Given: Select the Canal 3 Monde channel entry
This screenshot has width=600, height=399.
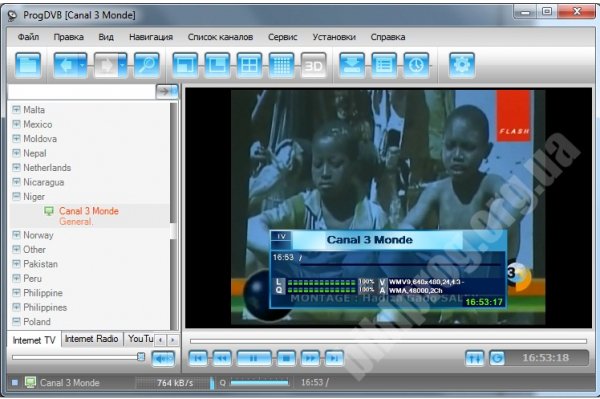Looking at the screenshot, I should [89, 216].
